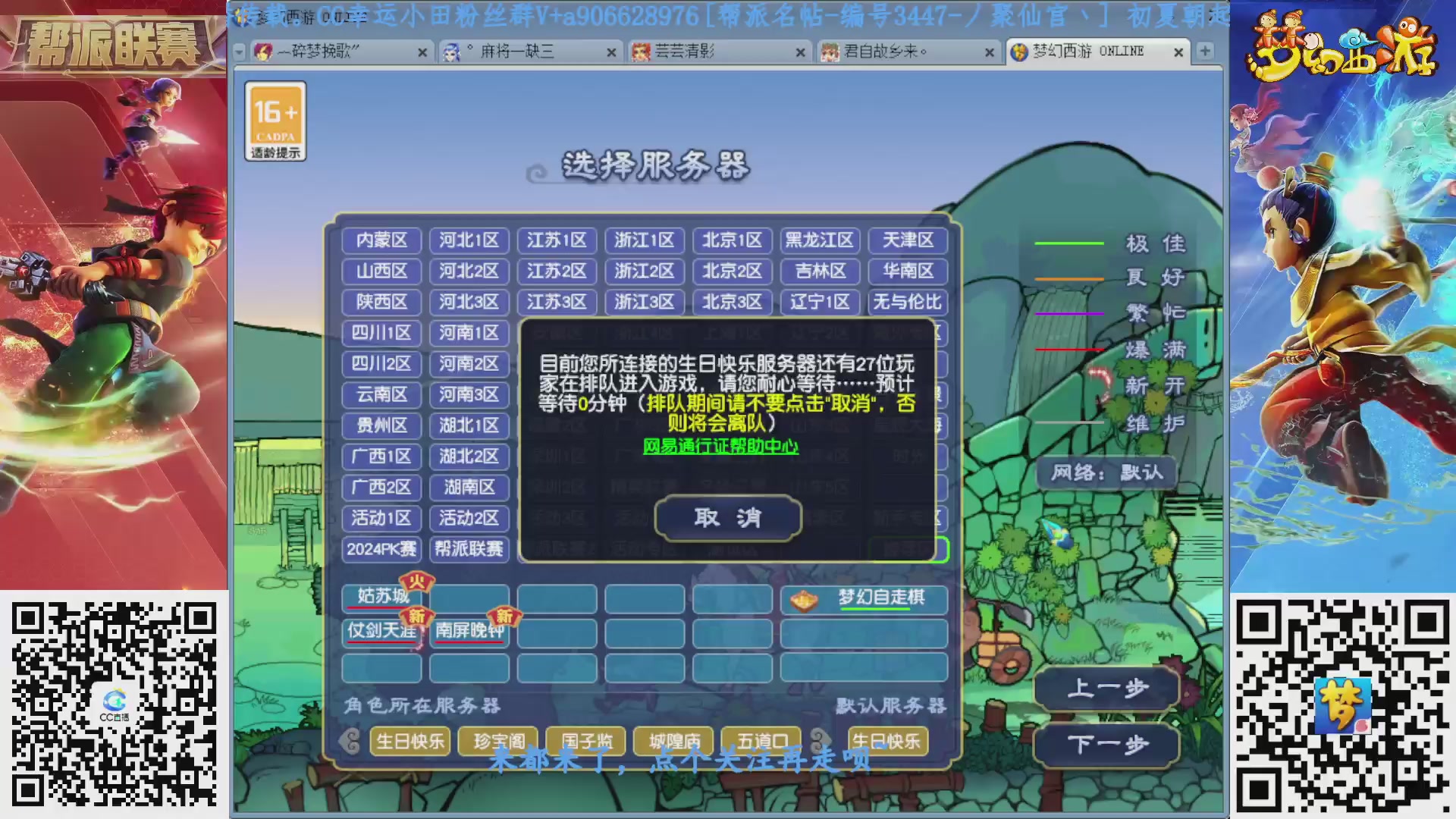This screenshot has width=1456, height=819.
Task: Select the 浙江1区 server region
Action: point(645,240)
